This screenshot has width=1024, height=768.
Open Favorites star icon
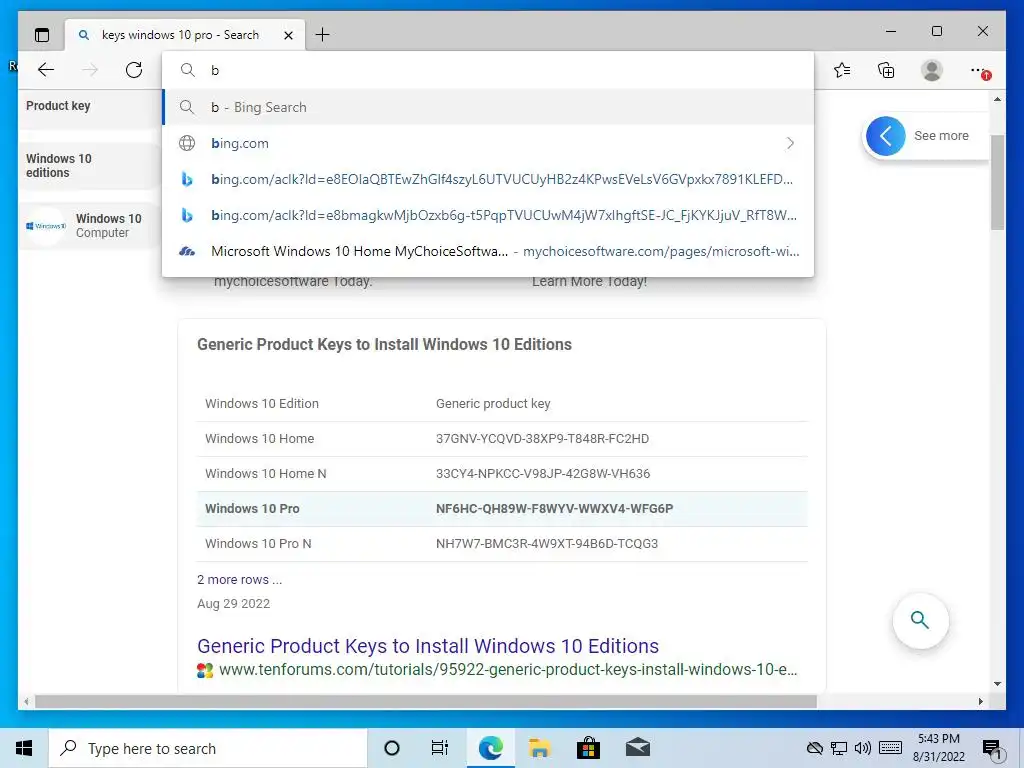click(x=842, y=70)
